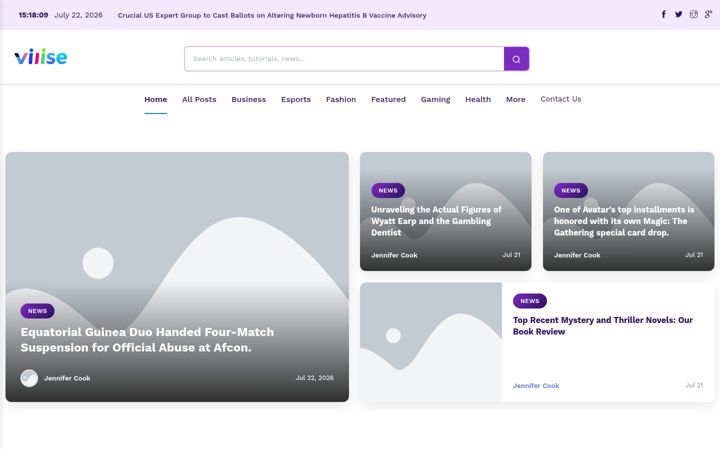Open the Avatar Magic: The Gathering article

point(624,221)
